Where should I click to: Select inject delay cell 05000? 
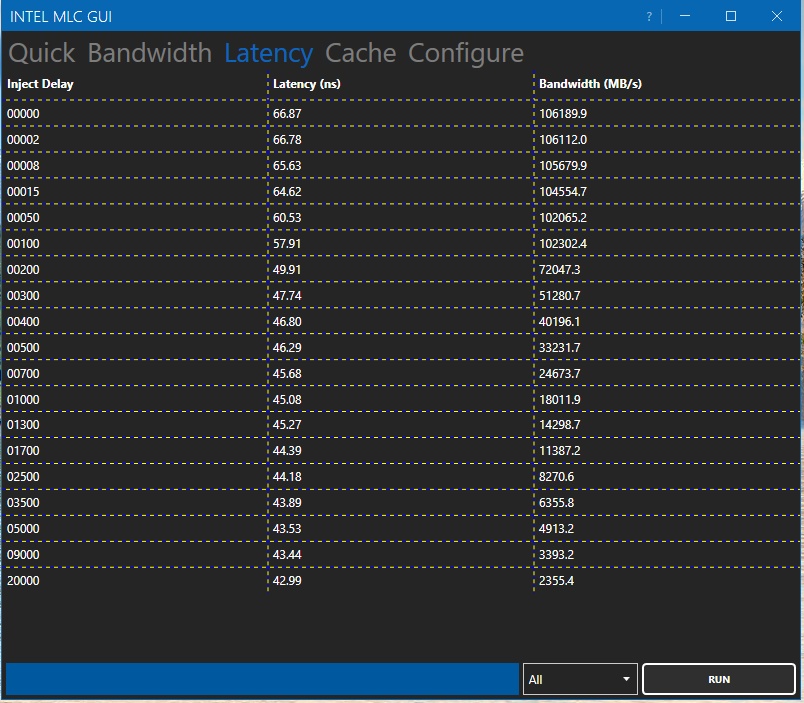(23, 529)
